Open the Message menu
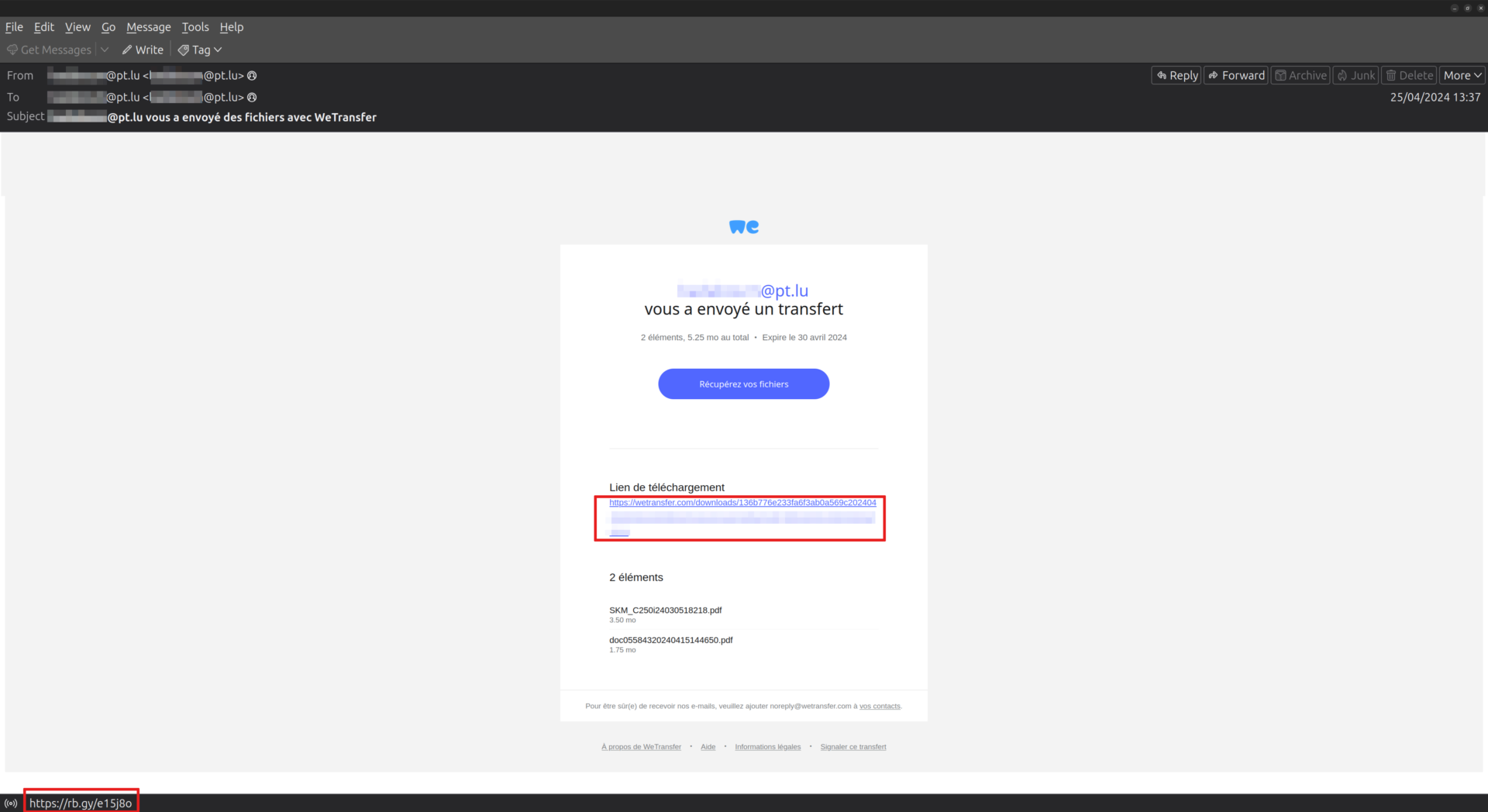1488x812 pixels. pos(149,27)
